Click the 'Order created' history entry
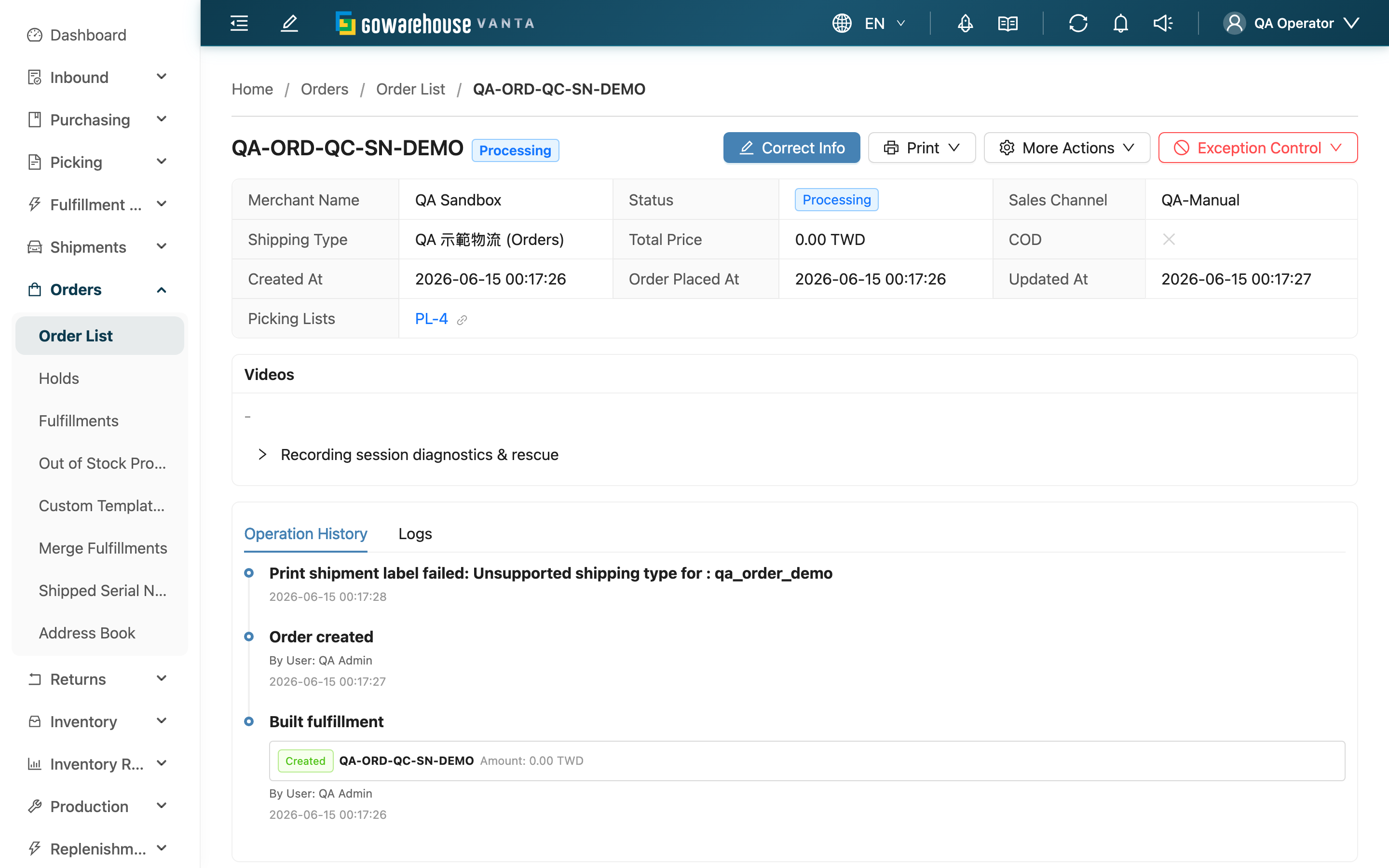The width and height of the screenshot is (1389, 868). (321, 637)
